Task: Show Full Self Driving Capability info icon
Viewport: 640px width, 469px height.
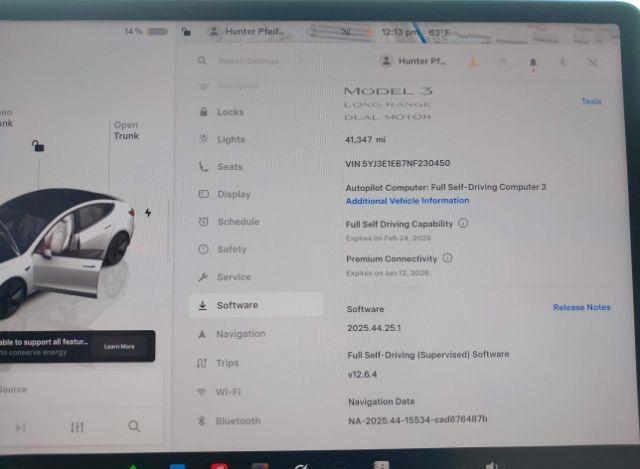Action: 463,224
